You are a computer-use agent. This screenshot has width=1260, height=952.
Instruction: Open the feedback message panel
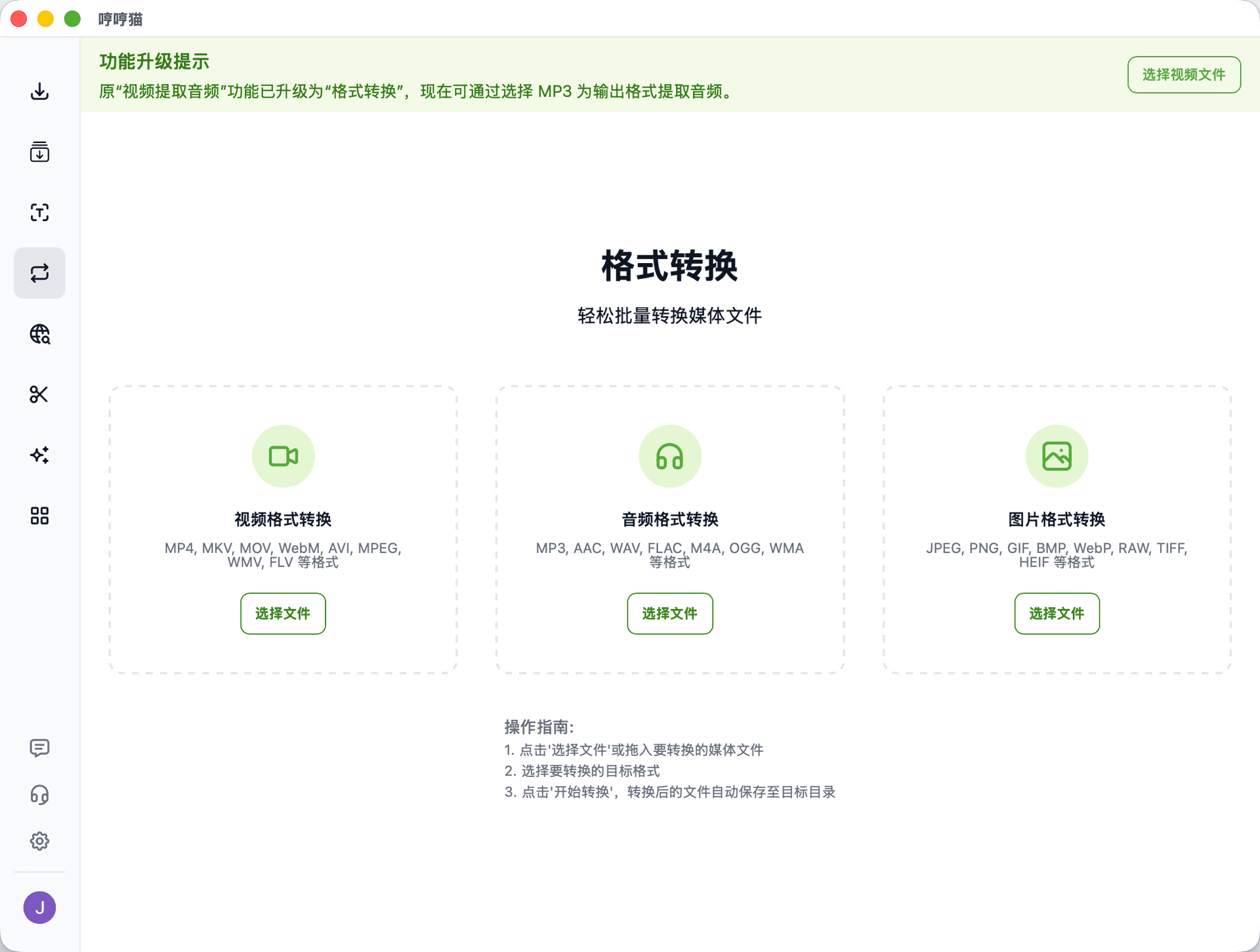[39, 748]
